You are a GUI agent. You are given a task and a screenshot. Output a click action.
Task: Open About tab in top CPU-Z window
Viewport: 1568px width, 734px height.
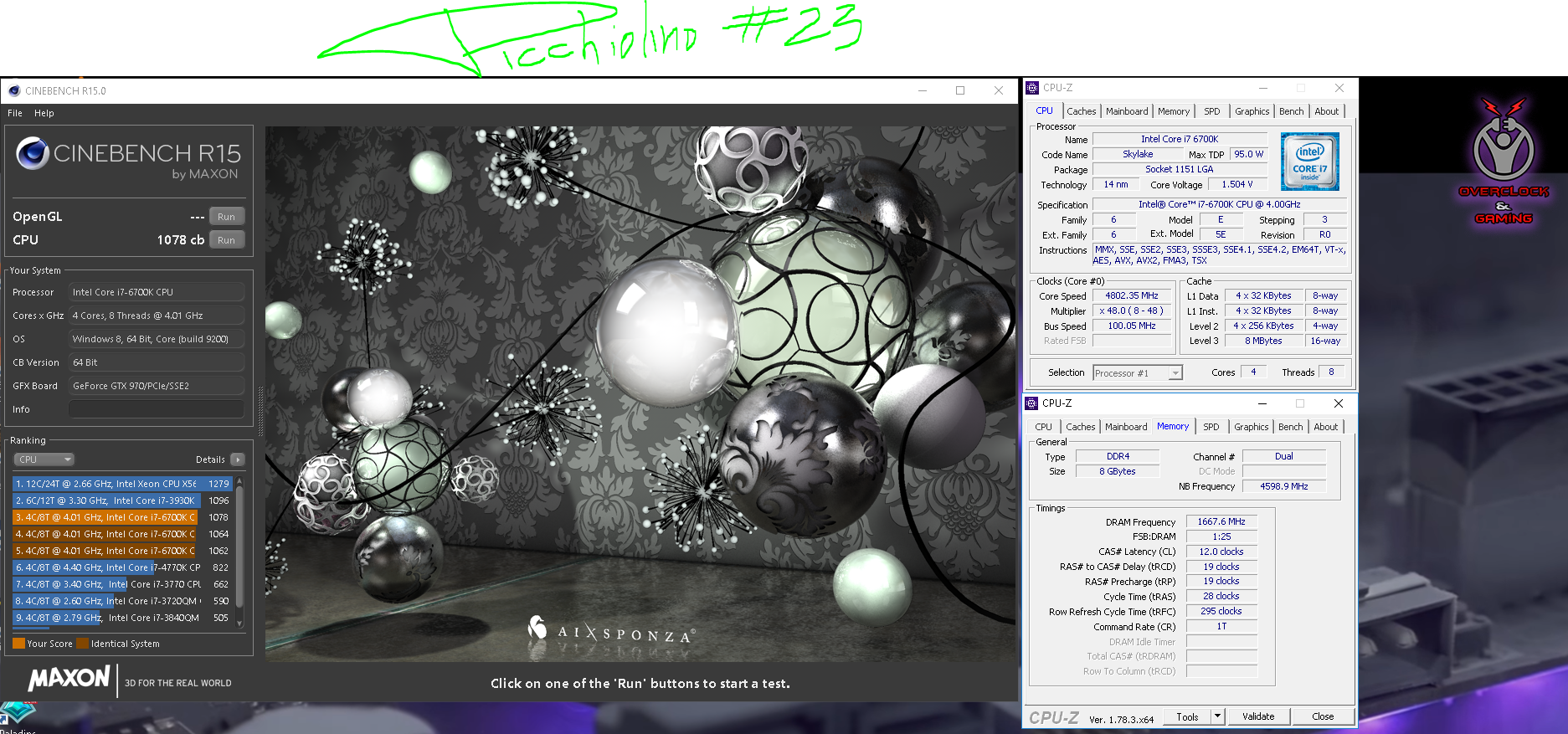(x=1326, y=111)
